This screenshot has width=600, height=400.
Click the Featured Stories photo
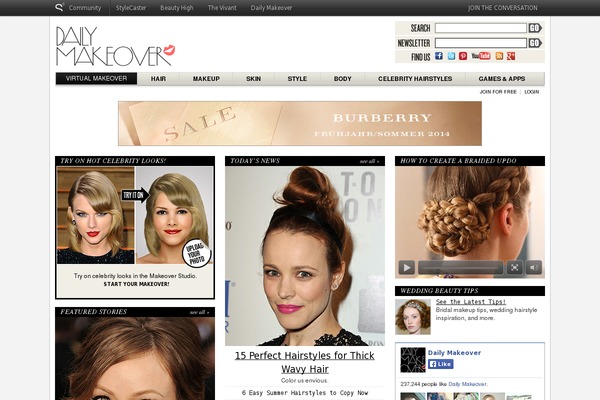point(135,358)
